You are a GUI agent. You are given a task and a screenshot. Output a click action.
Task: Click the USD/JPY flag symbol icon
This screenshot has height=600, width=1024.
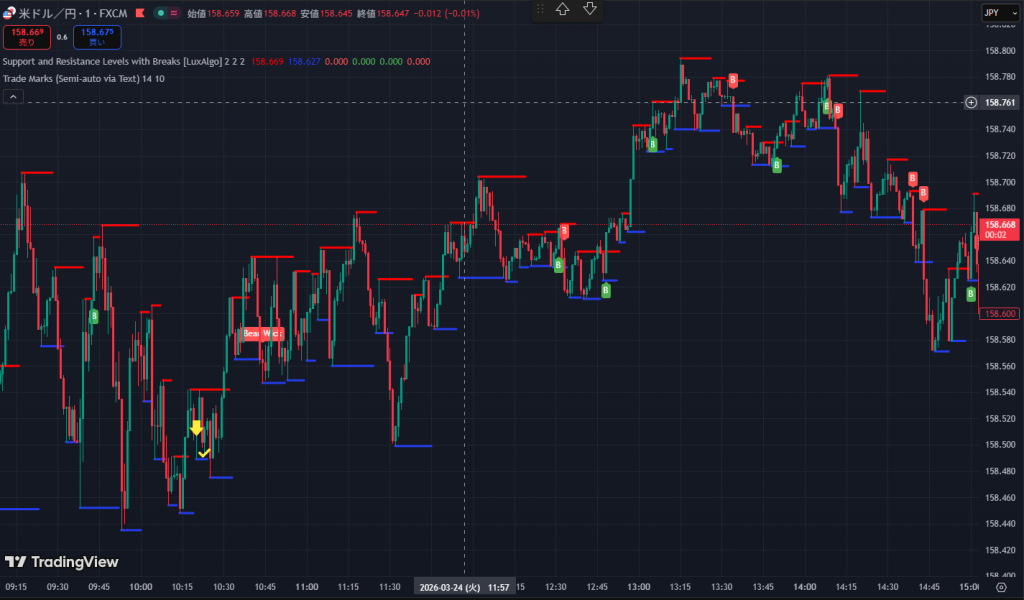tap(9, 14)
